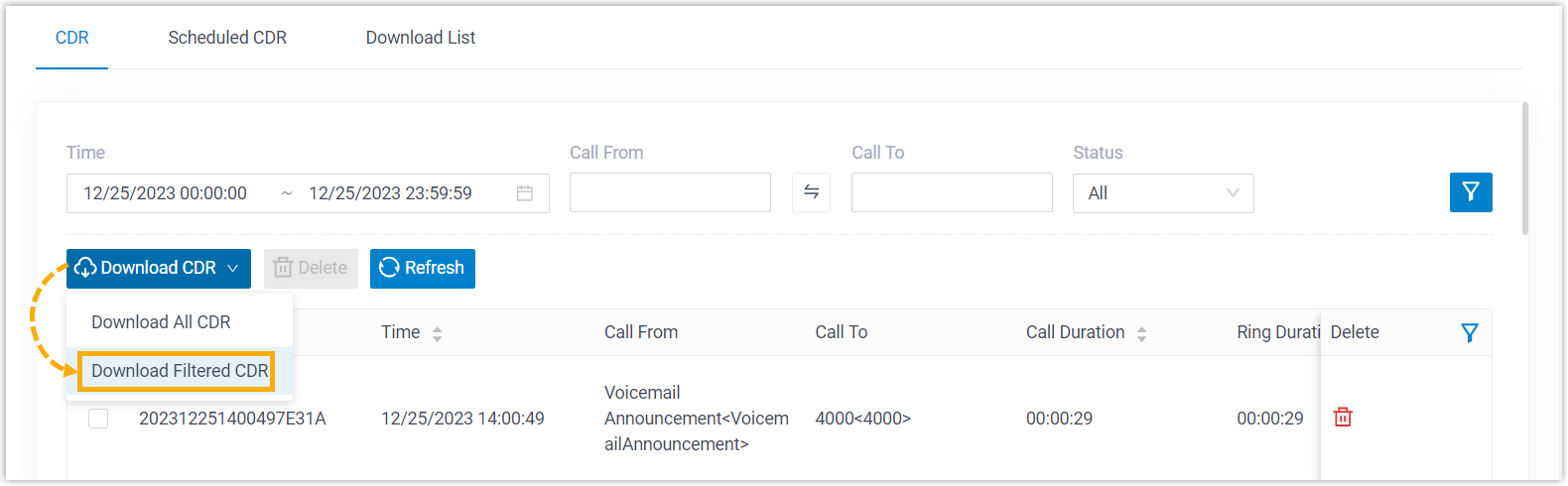The image size is (1568, 486).
Task: Select the checkbox for record 202312251400497E31A
Action: pyautogui.click(x=98, y=419)
